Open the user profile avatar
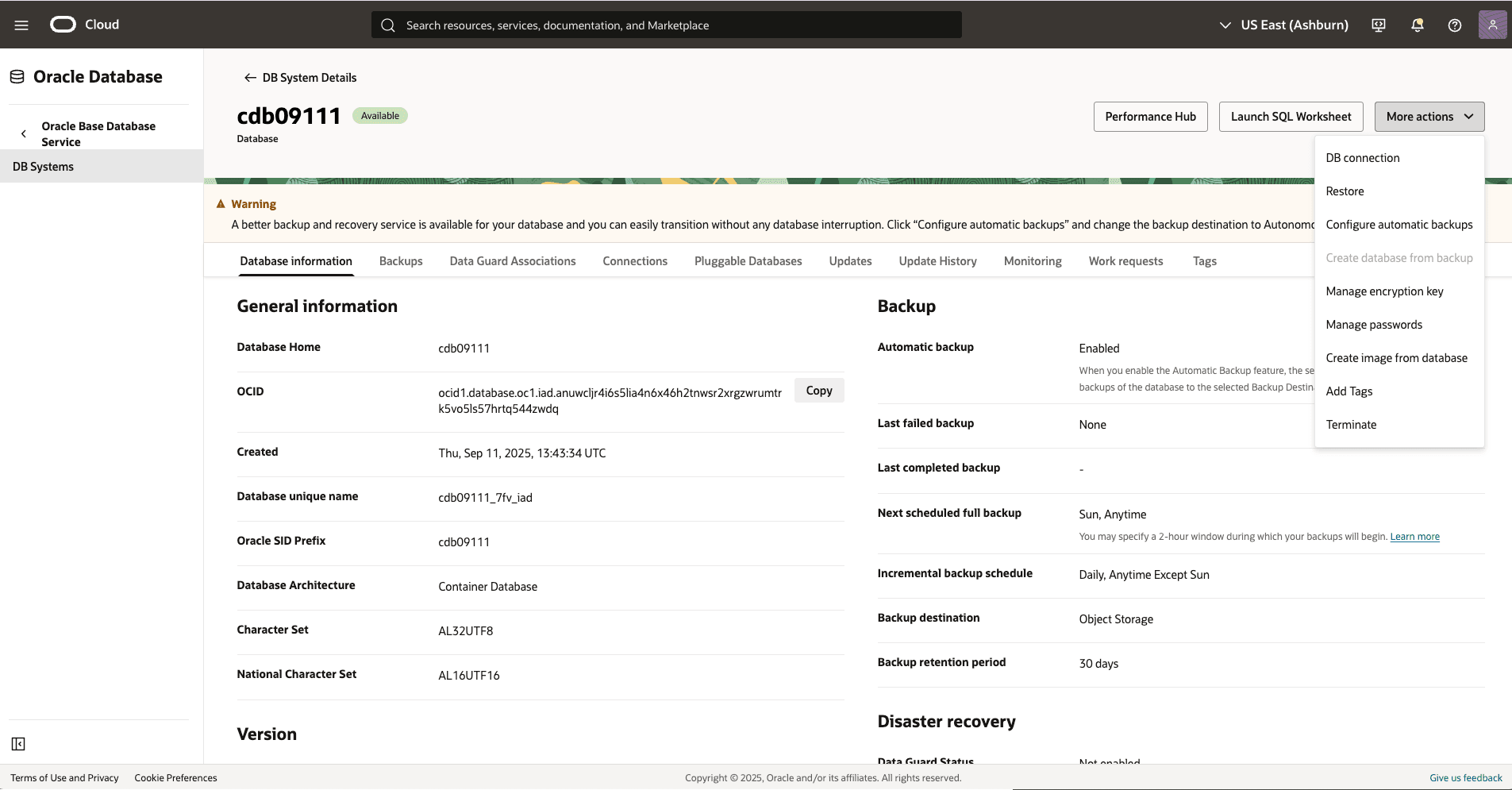1512x790 pixels. pyautogui.click(x=1492, y=25)
